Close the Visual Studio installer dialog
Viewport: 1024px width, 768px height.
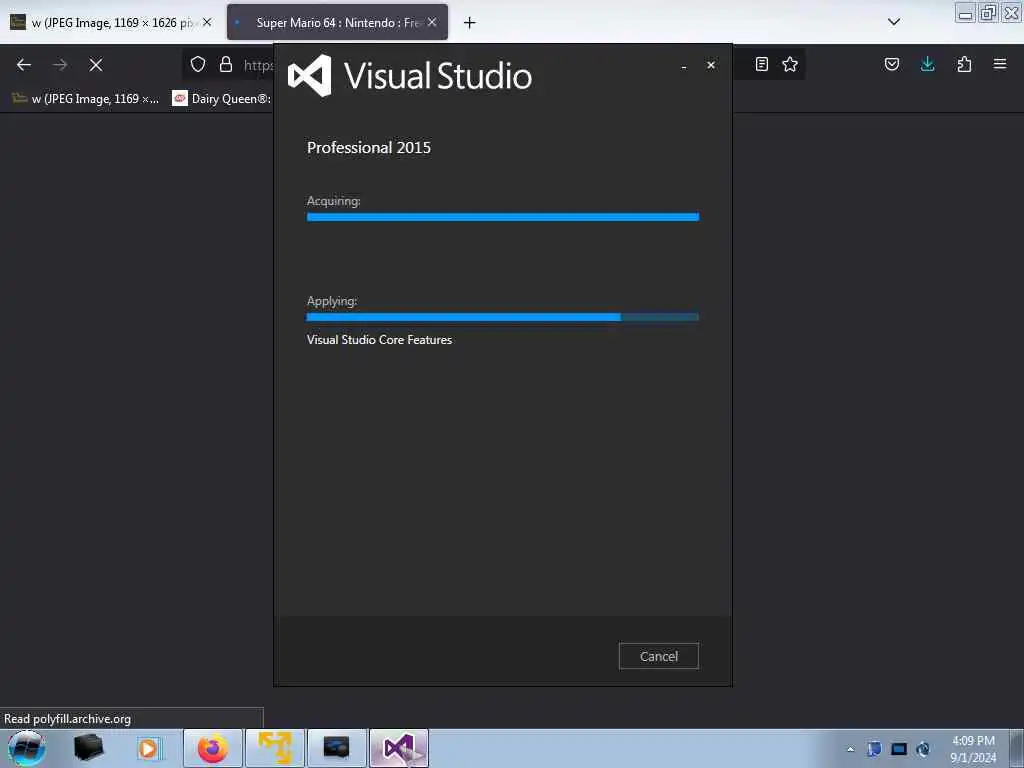711,65
